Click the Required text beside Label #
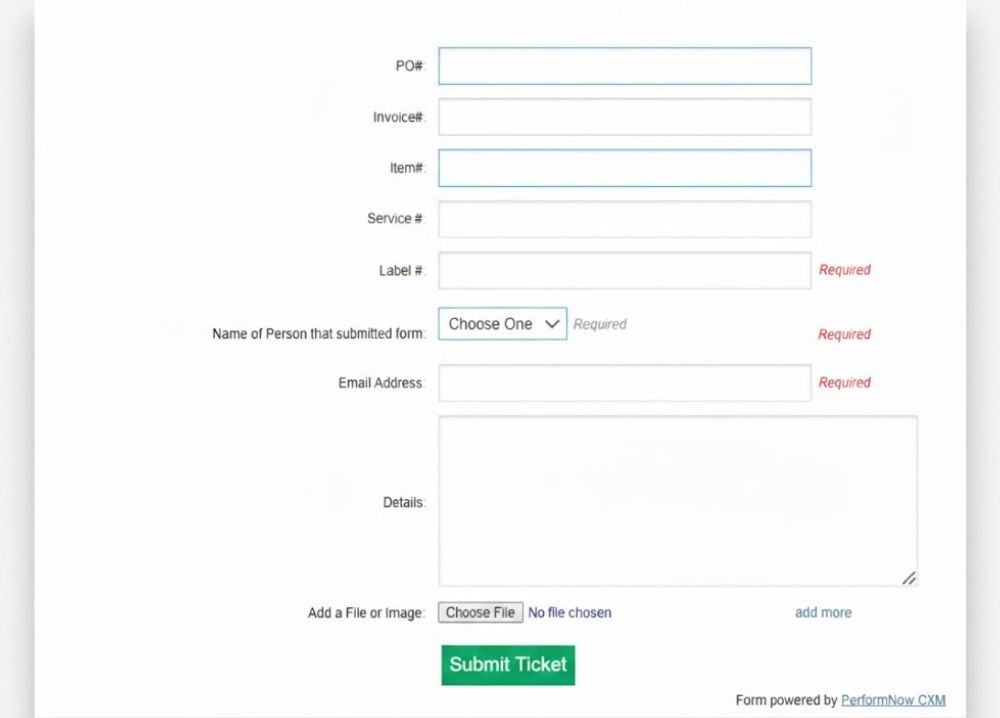The height and width of the screenshot is (718, 1000). (x=844, y=270)
